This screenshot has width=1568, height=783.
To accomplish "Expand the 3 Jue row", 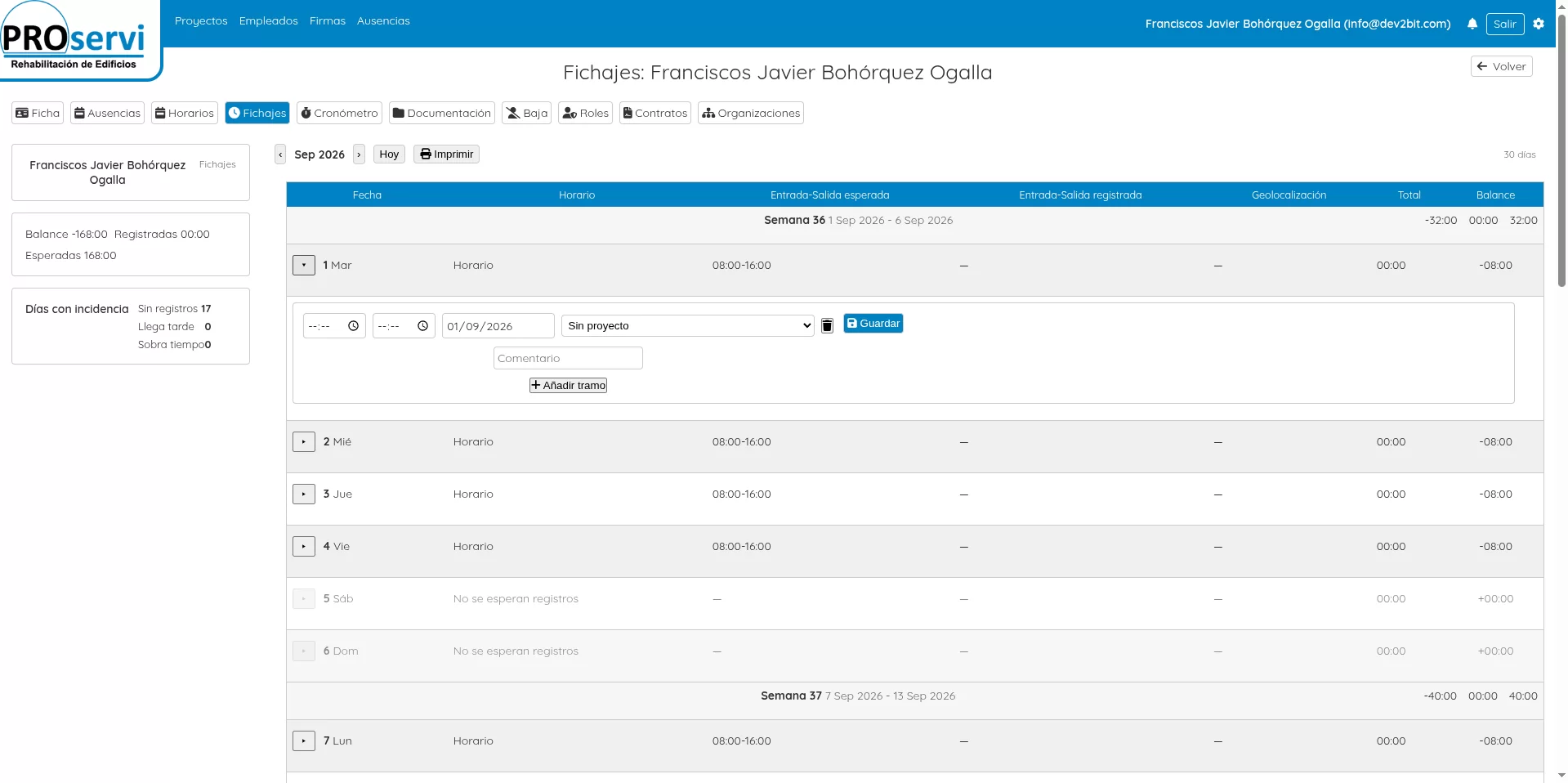I will 304,494.
